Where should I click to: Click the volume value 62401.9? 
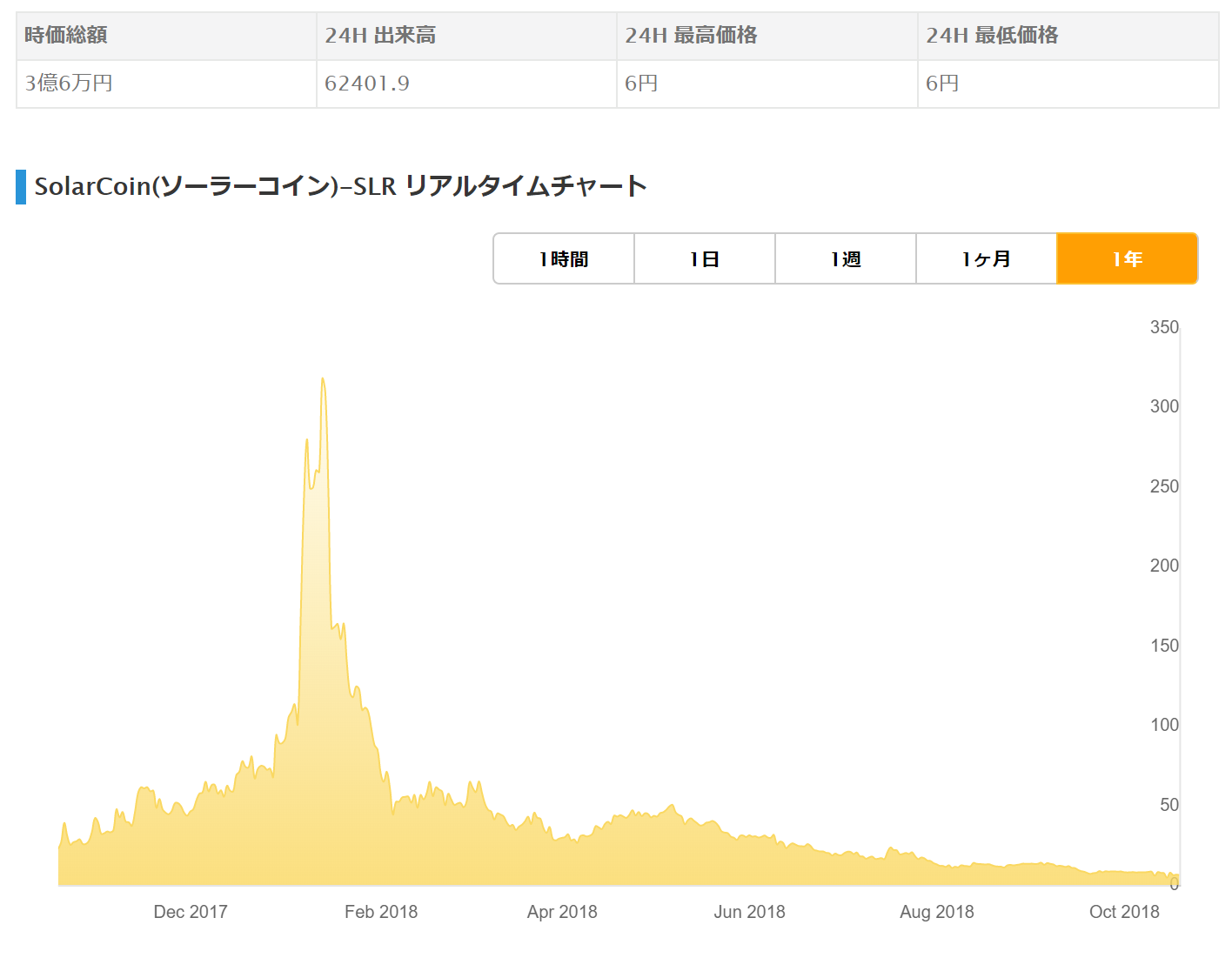click(x=367, y=84)
